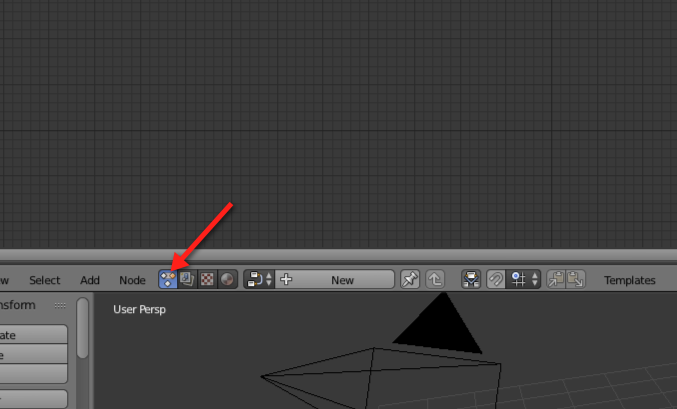Click the New node tree button
Image resolution: width=677 pixels, height=409 pixels.
point(335,279)
